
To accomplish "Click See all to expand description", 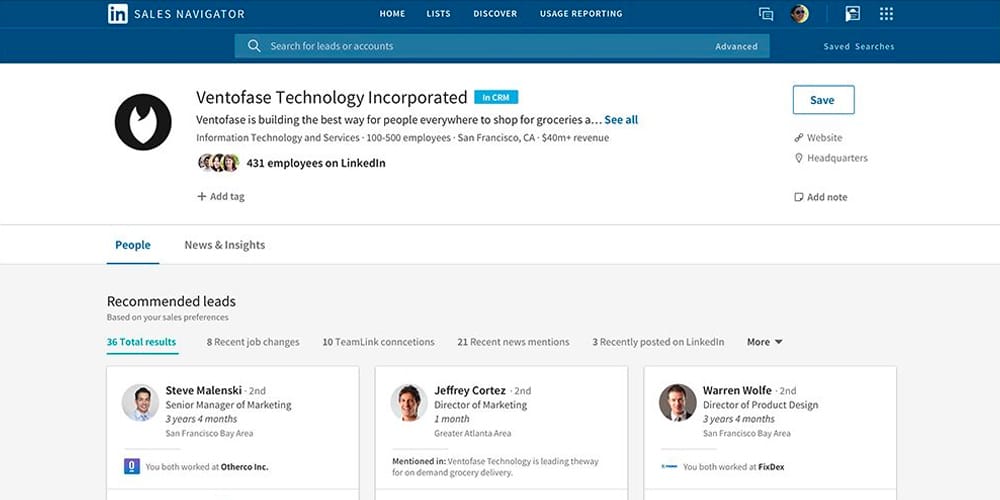I will tap(621, 120).
